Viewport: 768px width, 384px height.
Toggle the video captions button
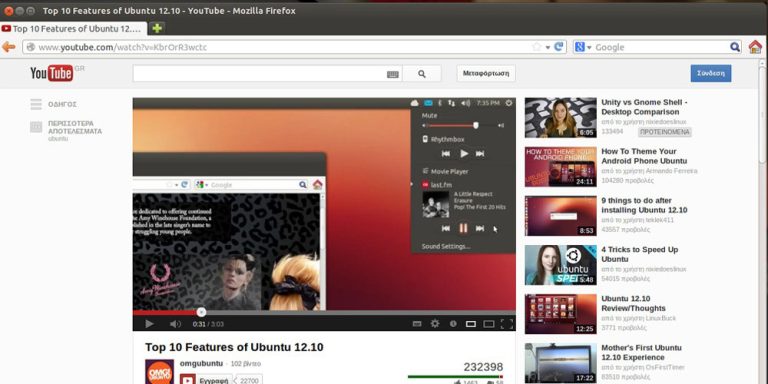pyautogui.click(x=417, y=324)
